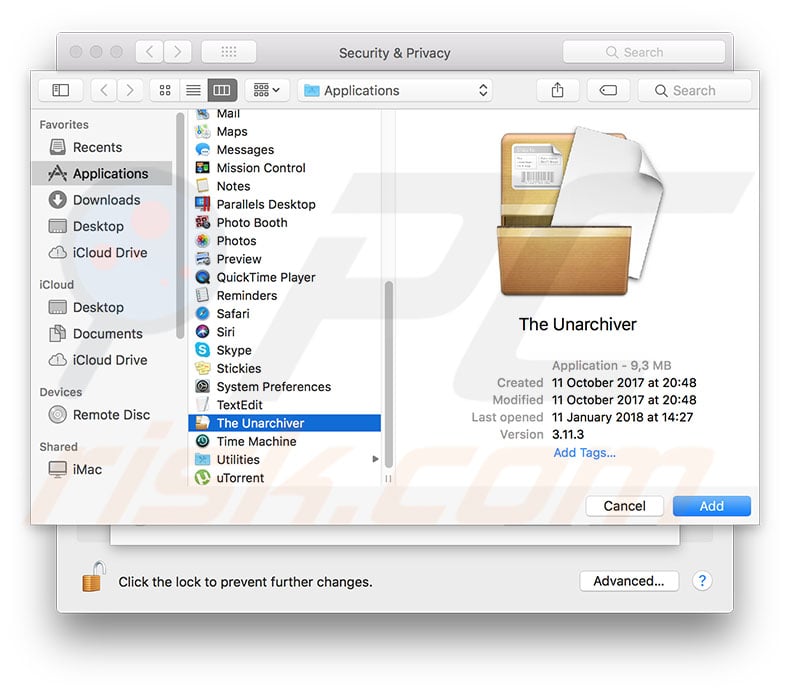Click the Add Tags… link

[x=584, y=453]
